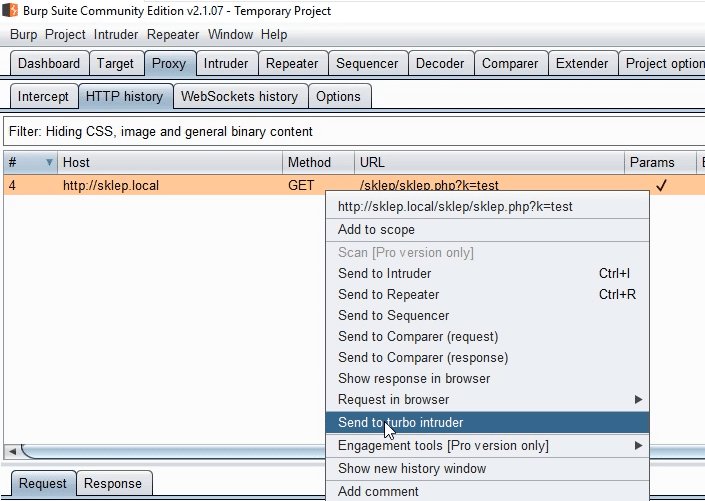The image size is (705, 501).
Task: Choose Add comment
Action: [487, 491]
